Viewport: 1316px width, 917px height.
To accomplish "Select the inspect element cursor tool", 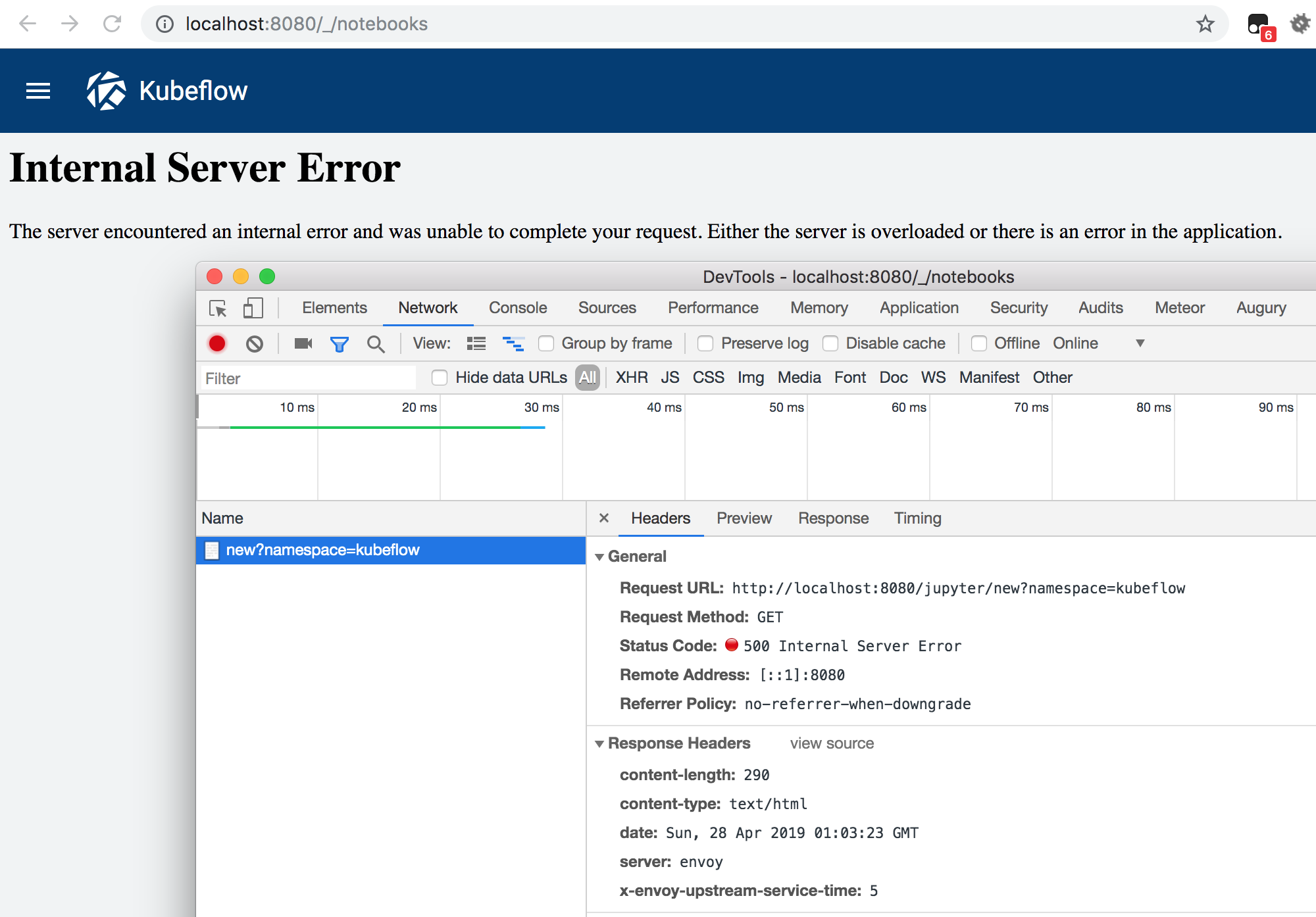I will click(x=218, y=308).
